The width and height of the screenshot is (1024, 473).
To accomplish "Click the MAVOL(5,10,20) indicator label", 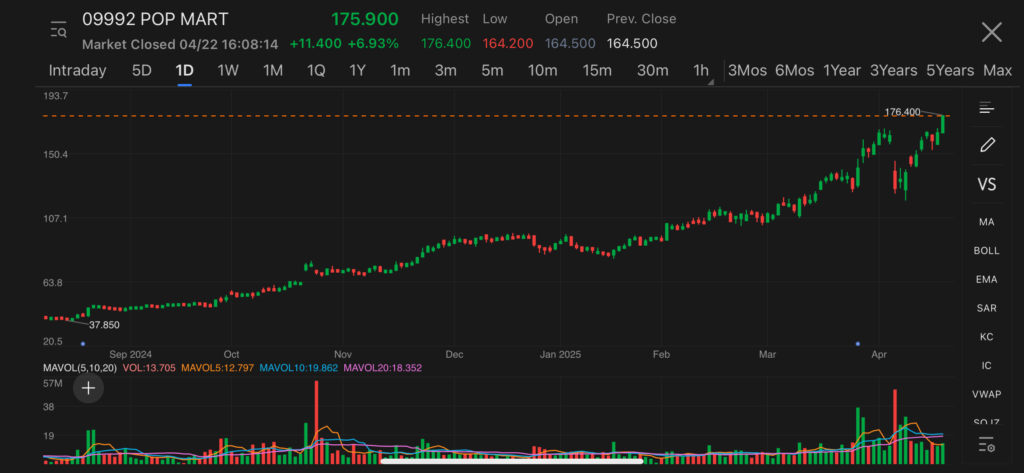I will (79, 368).
